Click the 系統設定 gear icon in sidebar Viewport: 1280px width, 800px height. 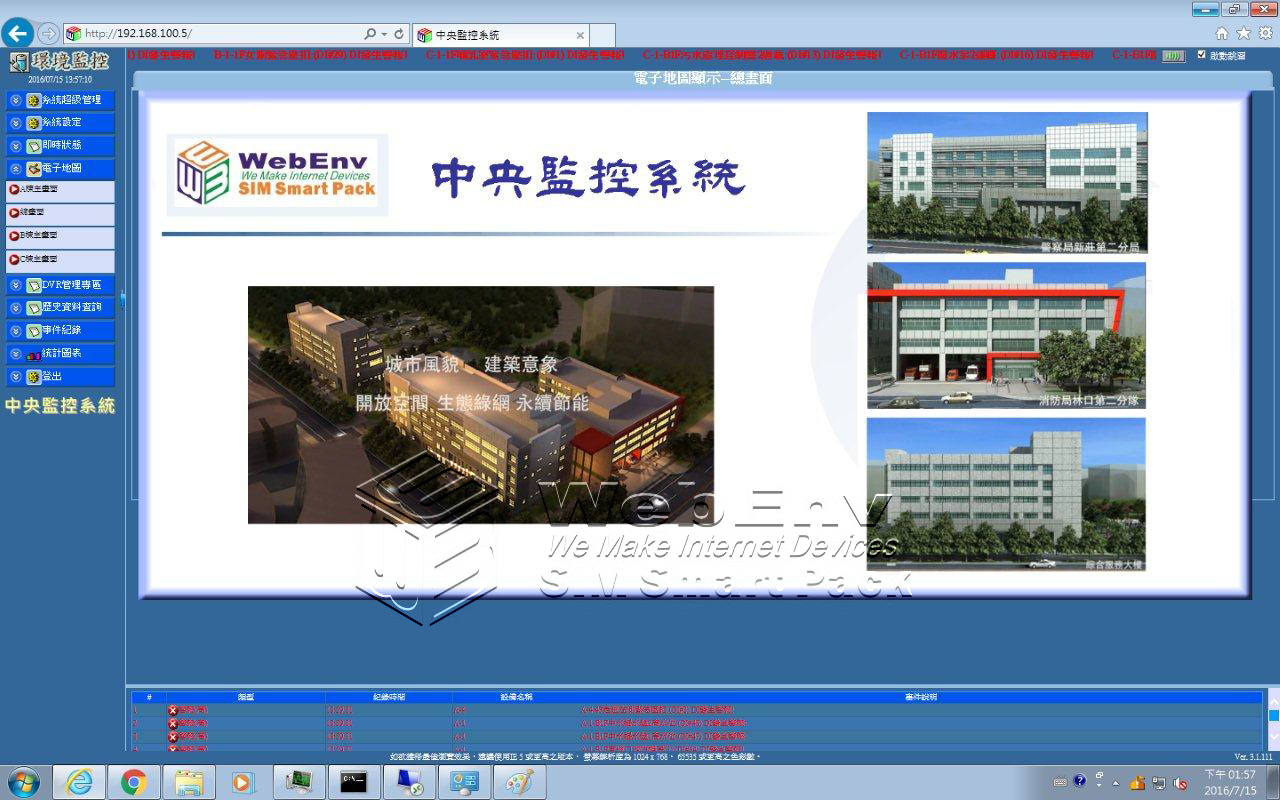point(33,123)
